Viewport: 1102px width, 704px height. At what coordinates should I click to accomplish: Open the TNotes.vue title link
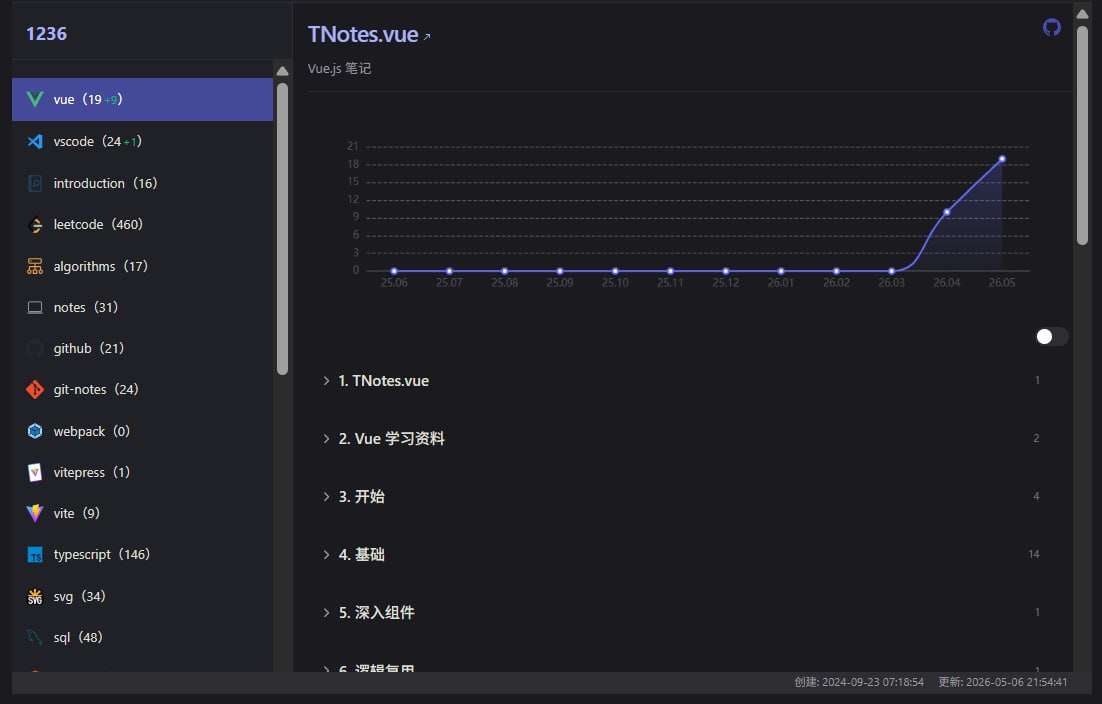[x=369, y=34]
